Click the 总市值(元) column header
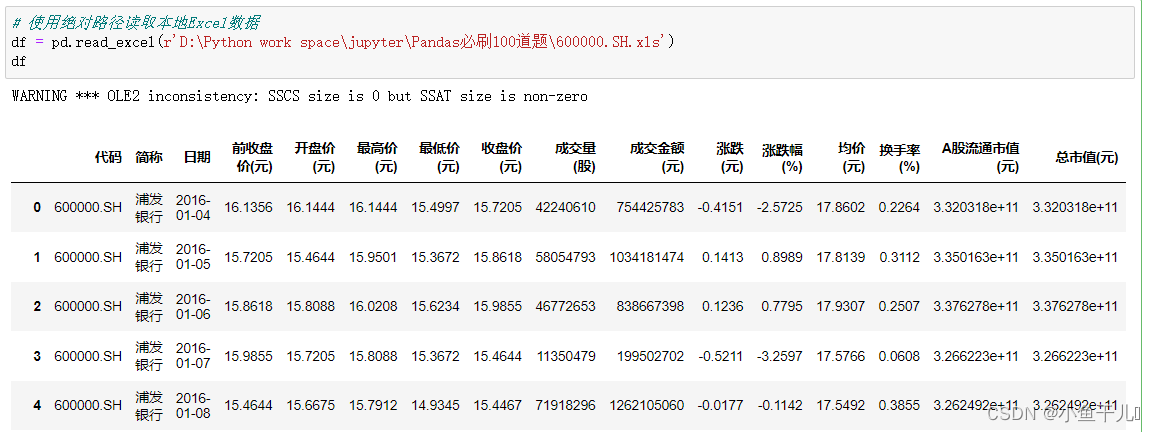This screenshot has width=1155, height=432. (1086, 157)
